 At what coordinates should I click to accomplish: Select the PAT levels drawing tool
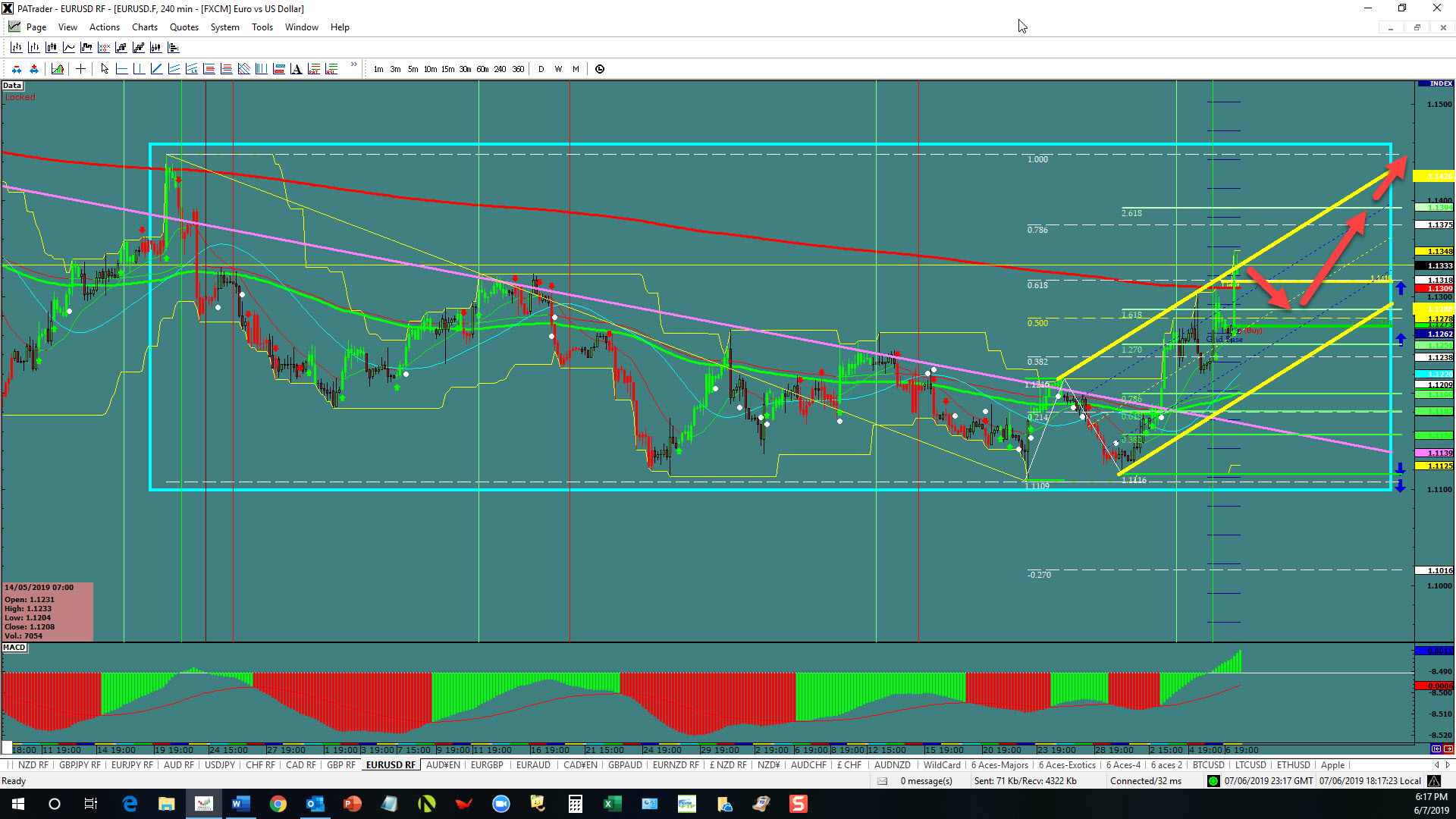(313, 69)
